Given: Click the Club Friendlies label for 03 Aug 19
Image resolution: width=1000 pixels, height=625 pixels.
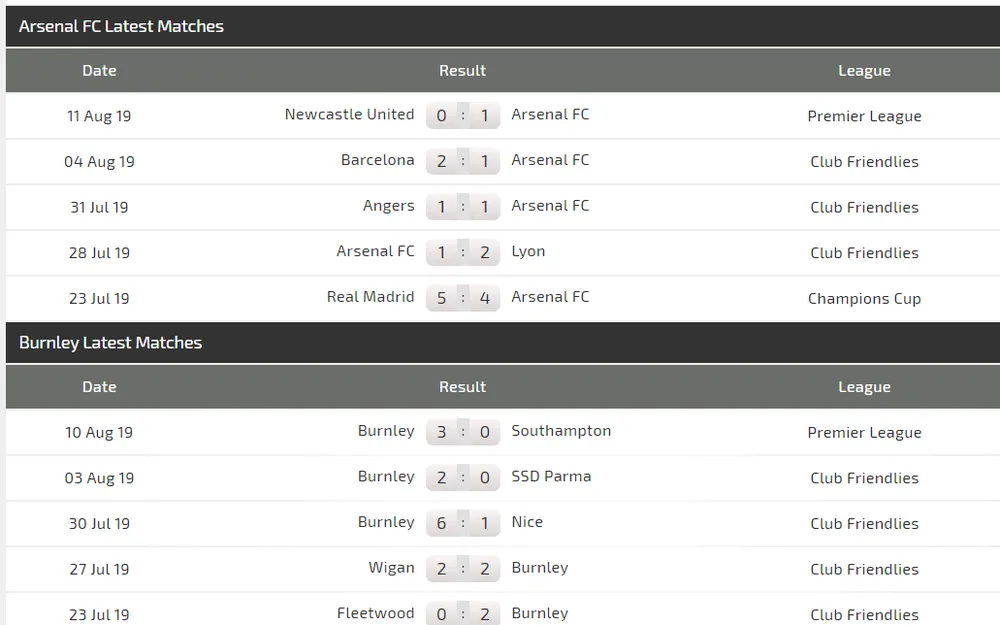Looking at the screenshot, I should pos(864,478).
